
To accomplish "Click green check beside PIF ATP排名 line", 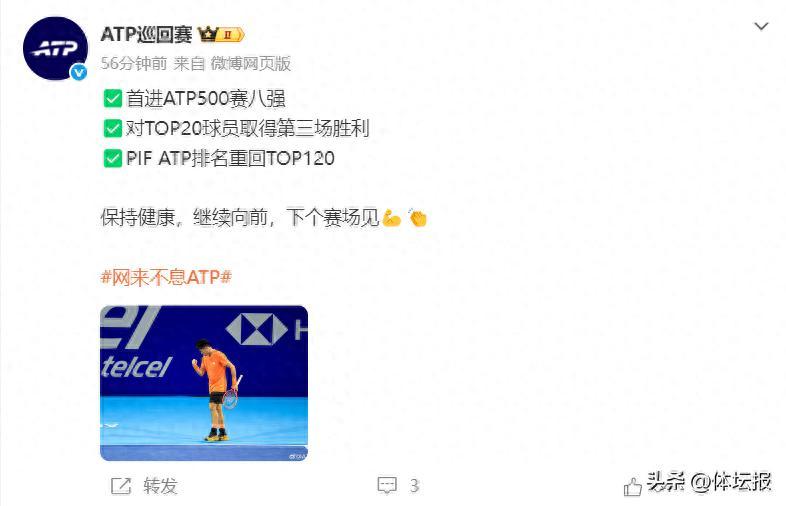I will (x=113, y=158).
